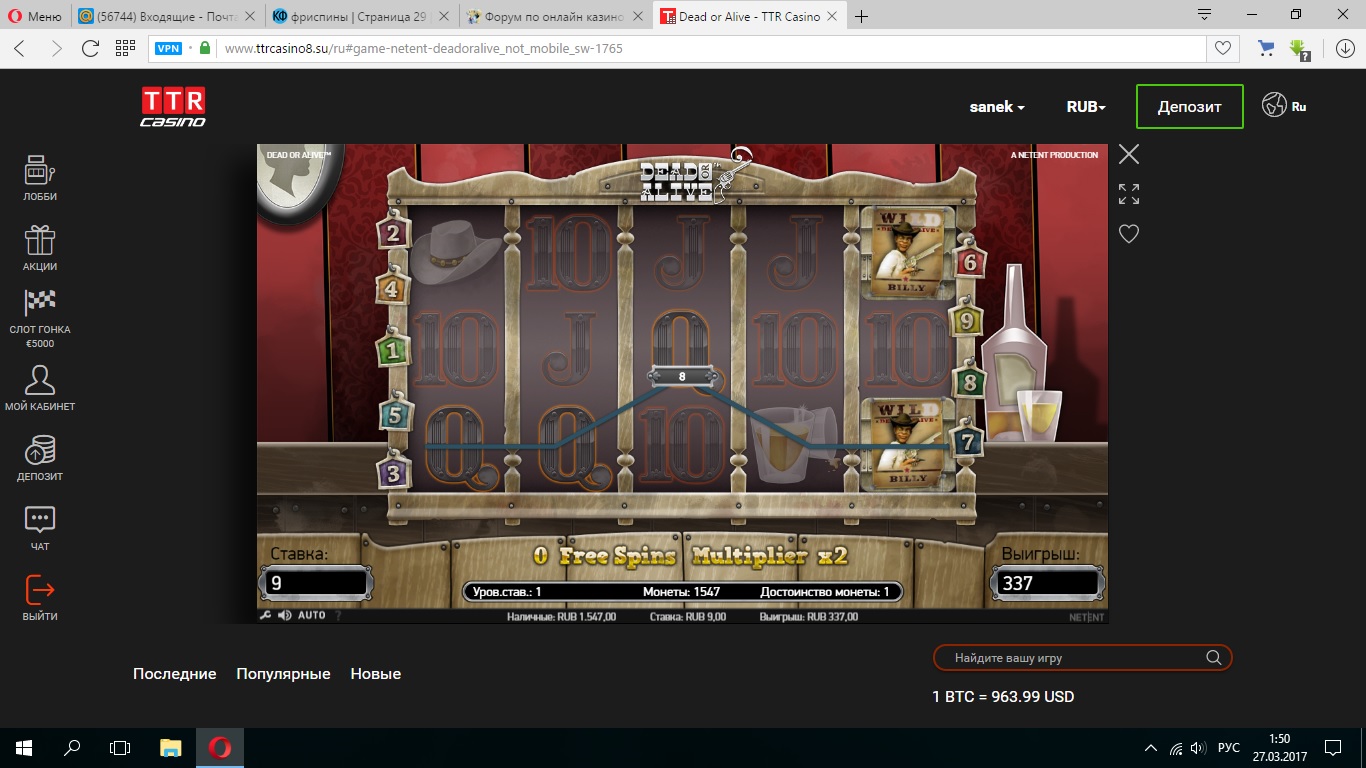Toggle AUTO play in the game bar
This screenshot has height=768, width=1366.
312,615
